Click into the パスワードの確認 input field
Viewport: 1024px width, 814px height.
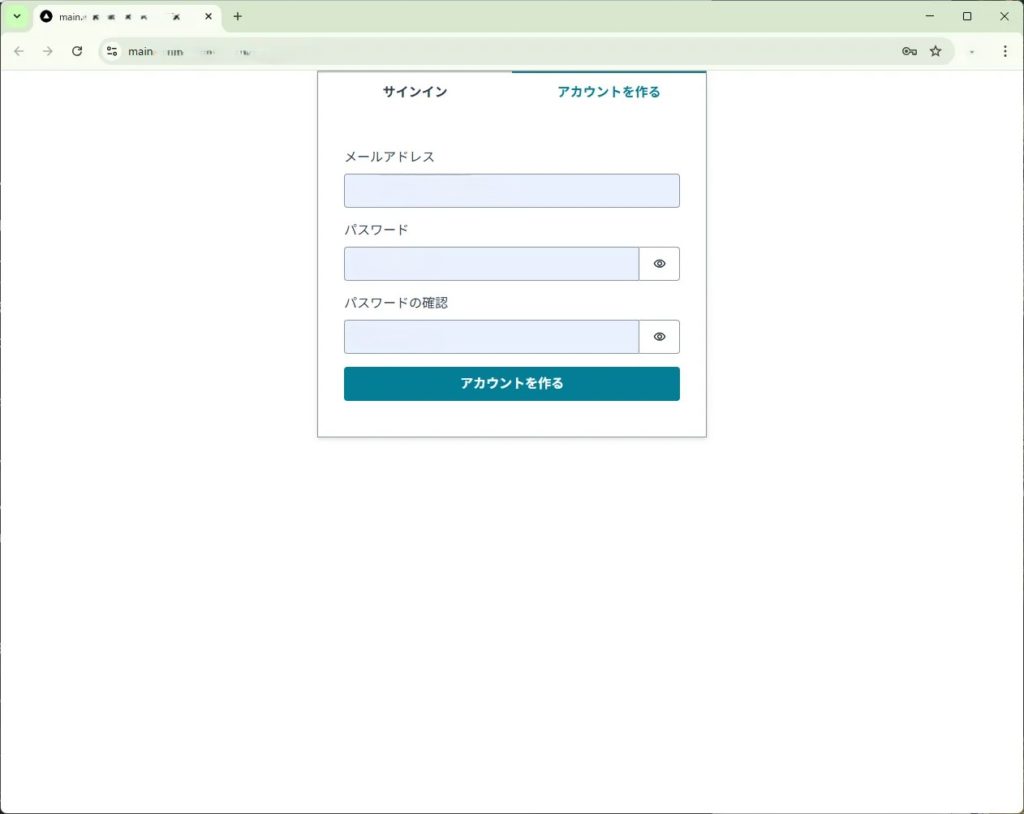pos(491,337)
